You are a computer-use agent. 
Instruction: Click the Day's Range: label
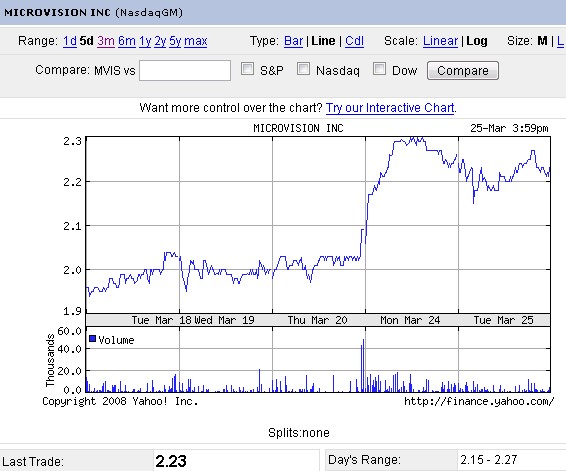click(x=365, y=460)
